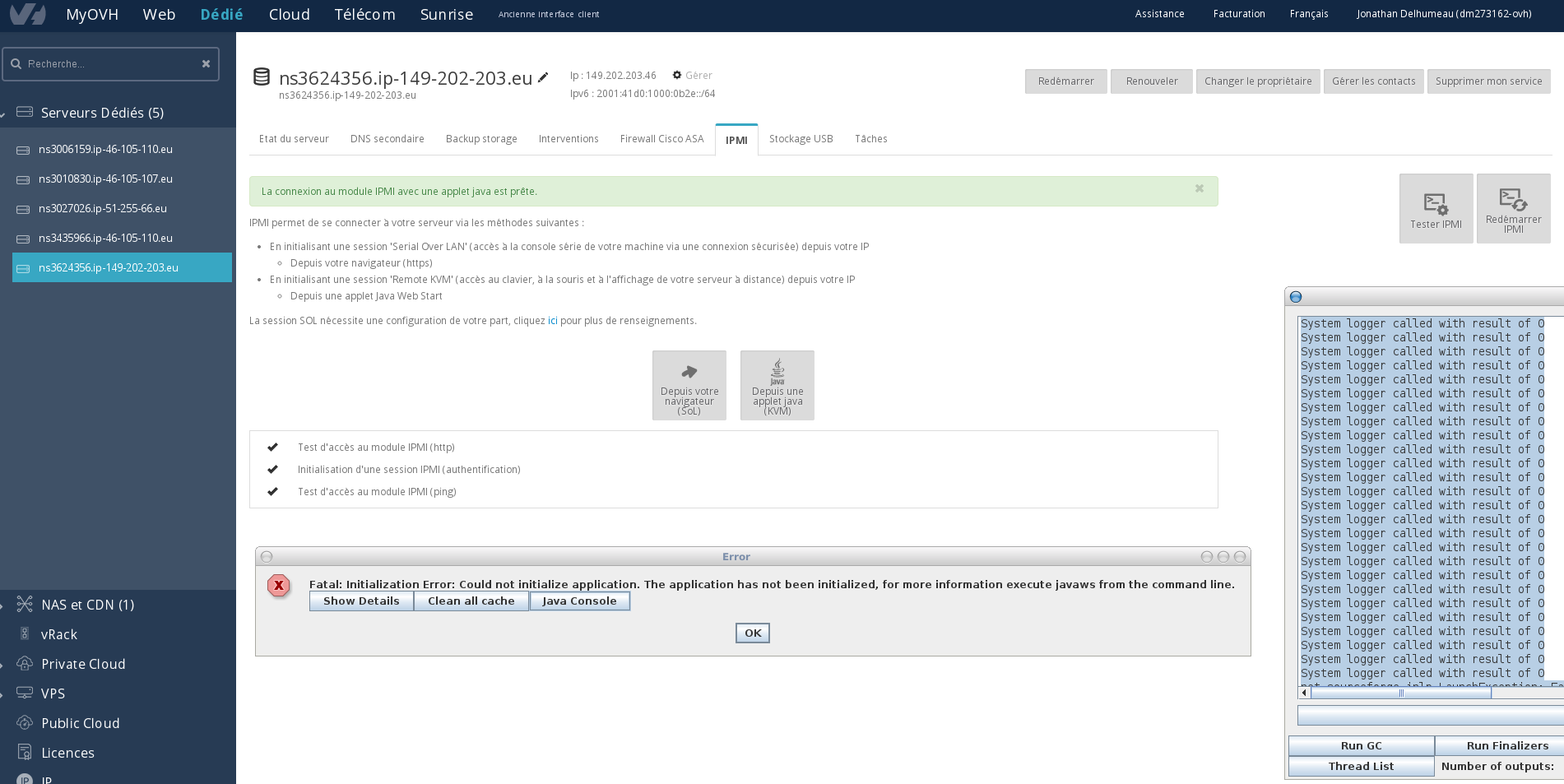
Task: Open the Télécom top menu
Action: (364, 15)
